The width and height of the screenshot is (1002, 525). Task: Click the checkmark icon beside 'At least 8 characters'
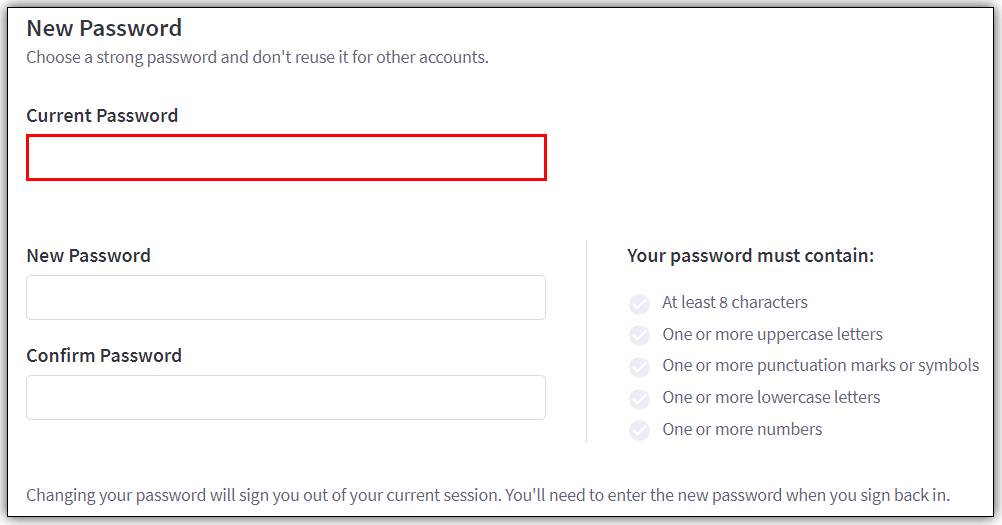coord(639,304)
